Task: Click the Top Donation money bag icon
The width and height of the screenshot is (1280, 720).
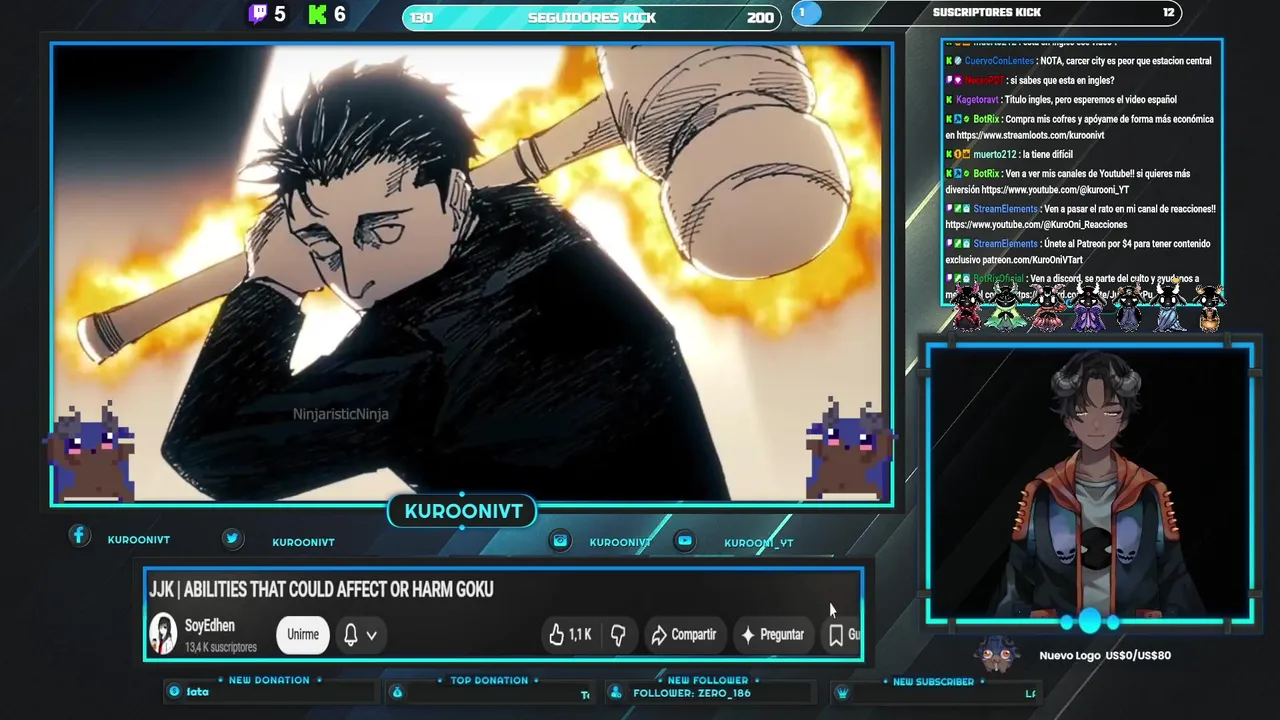Action: tap(397, 692)
